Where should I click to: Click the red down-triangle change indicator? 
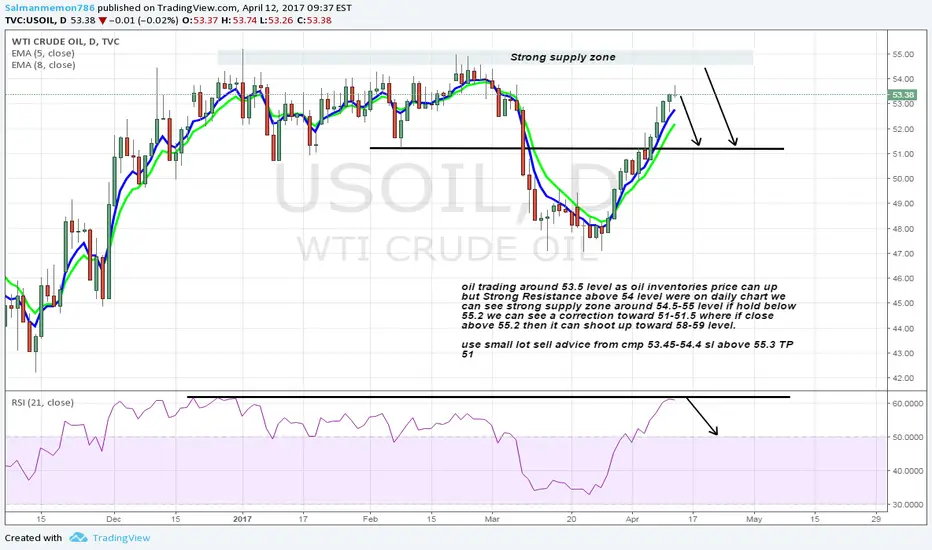tap(103, 21)
